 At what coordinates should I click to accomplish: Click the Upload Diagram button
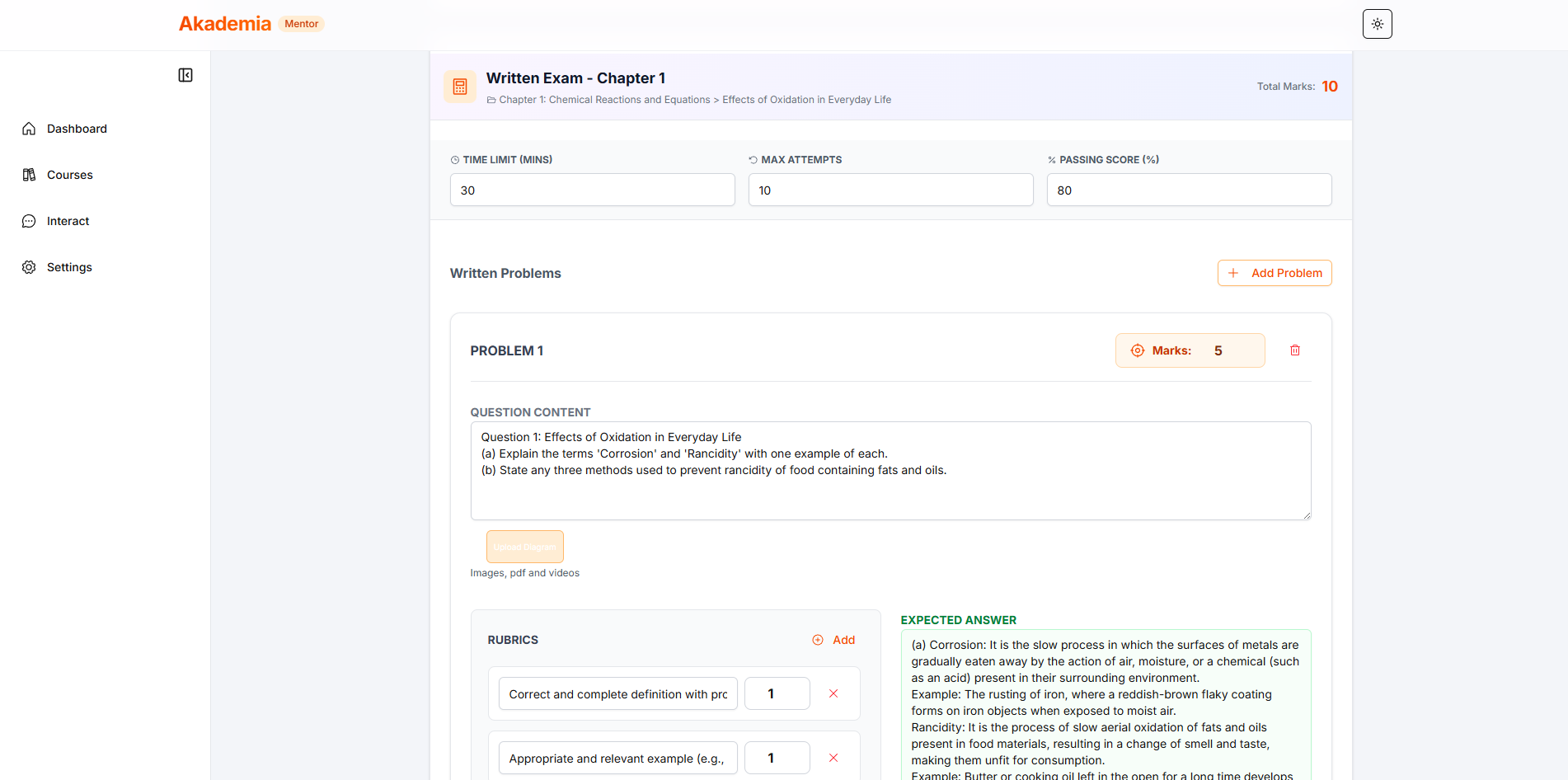coord(525,547)
